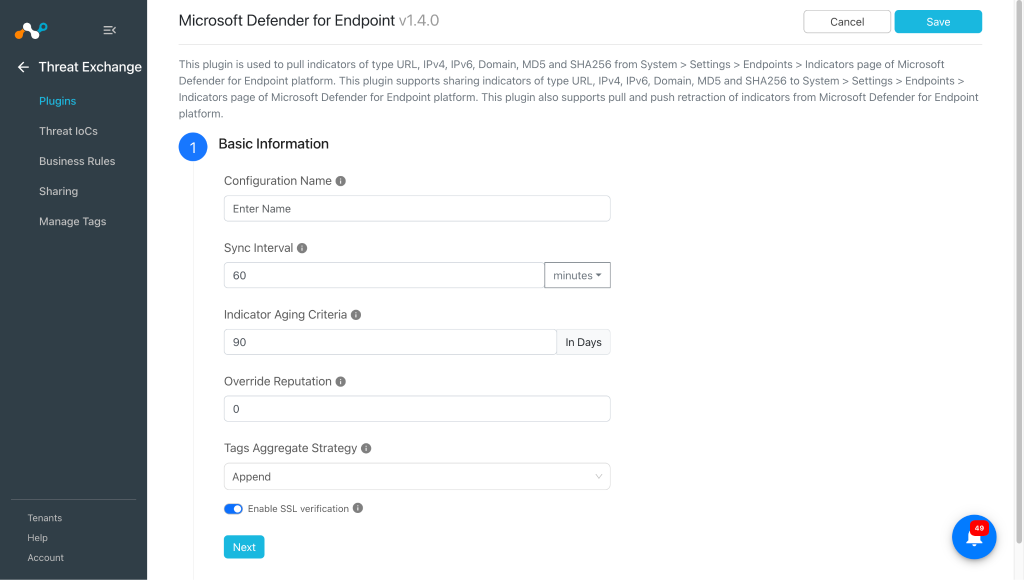Click the Basic Information step title
Image resolution: width=1024 pixels, height=580 pixels.
(x=274, y=144)
